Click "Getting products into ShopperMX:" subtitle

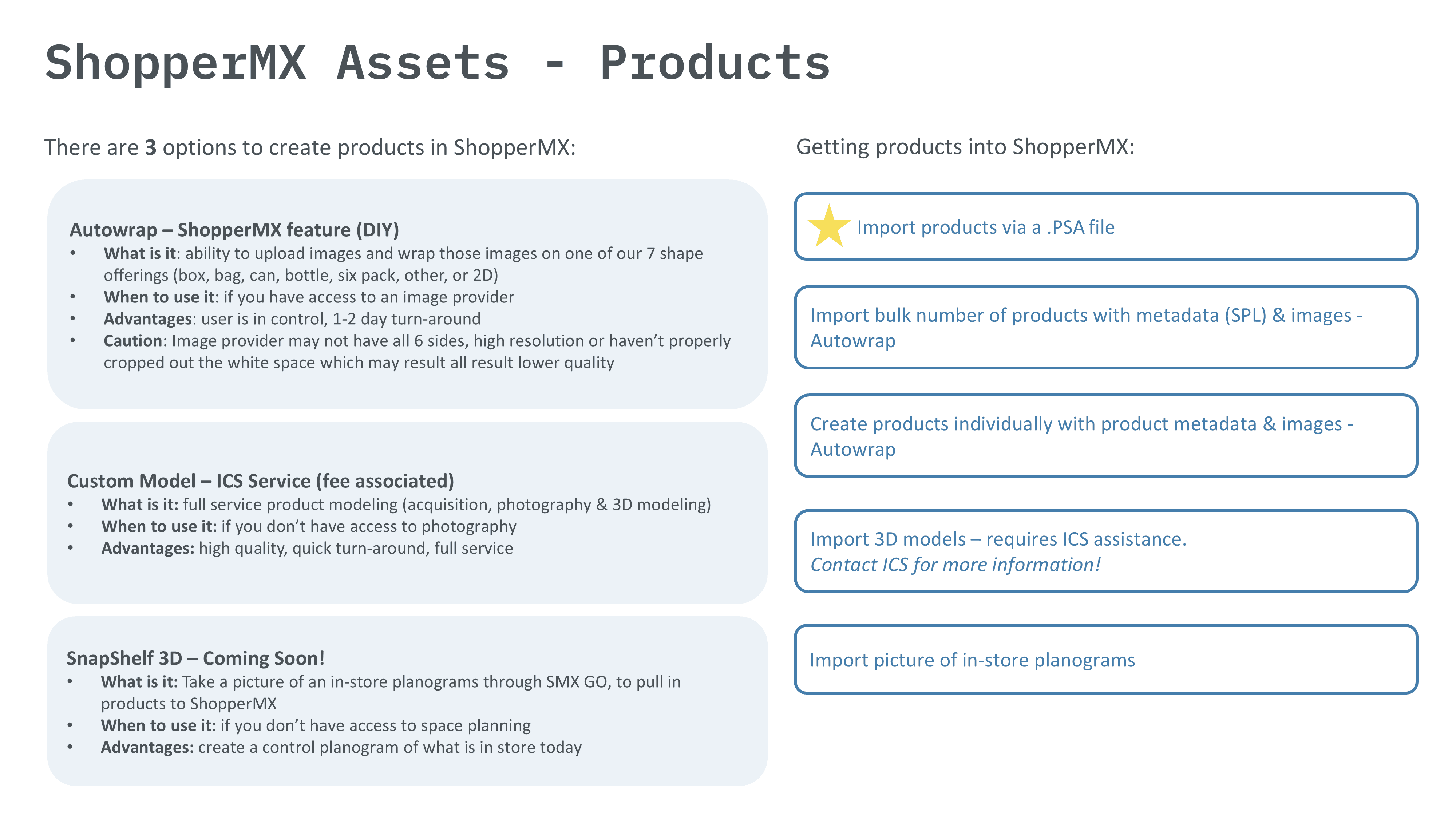click(x=965, y=147)
